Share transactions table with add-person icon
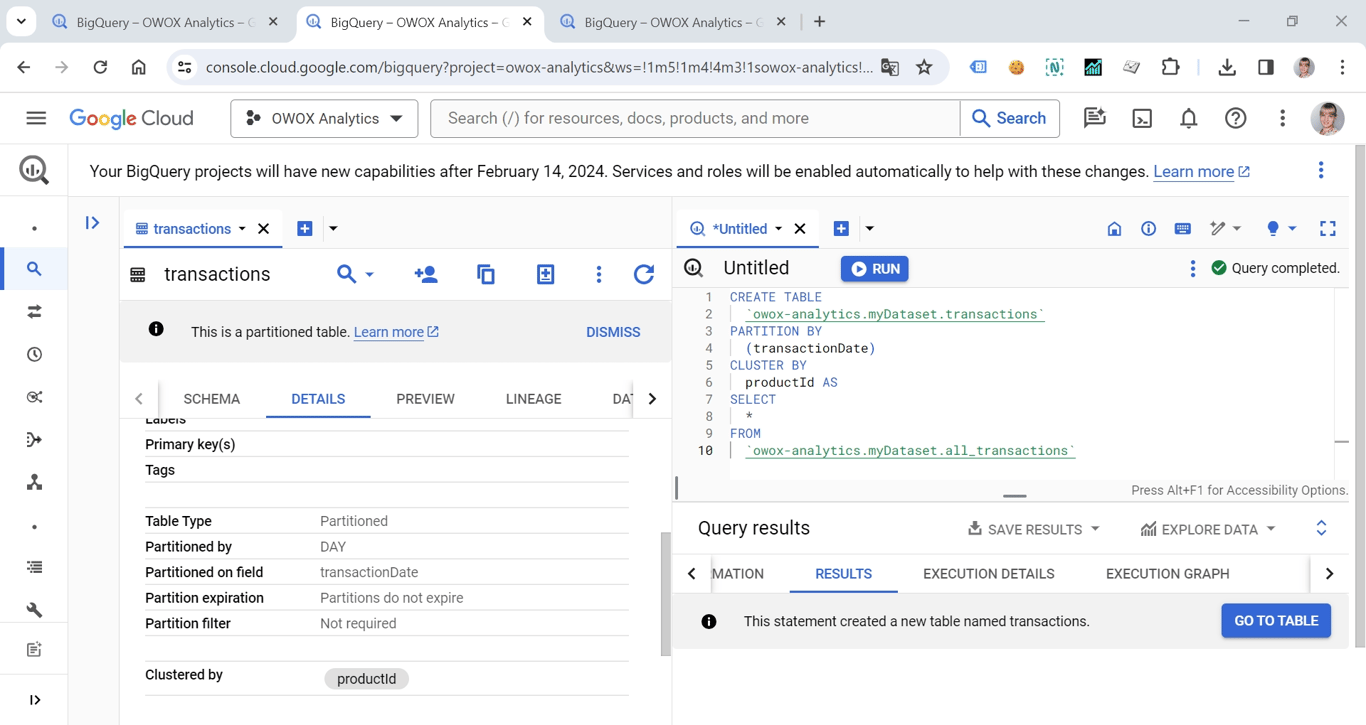The image size is (1366, 725). click(x=426, y=274)
